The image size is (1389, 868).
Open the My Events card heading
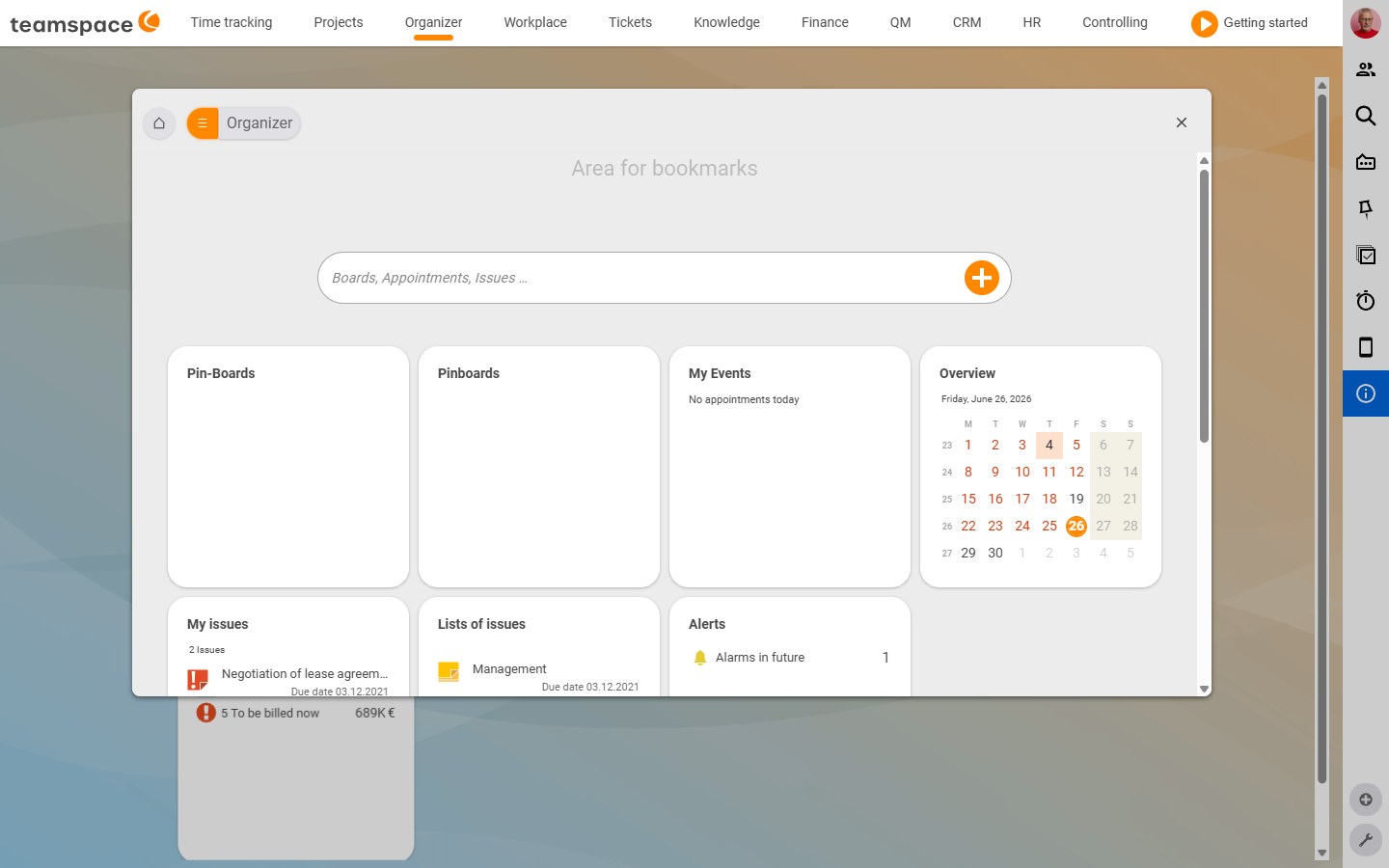tap(720, 373)
